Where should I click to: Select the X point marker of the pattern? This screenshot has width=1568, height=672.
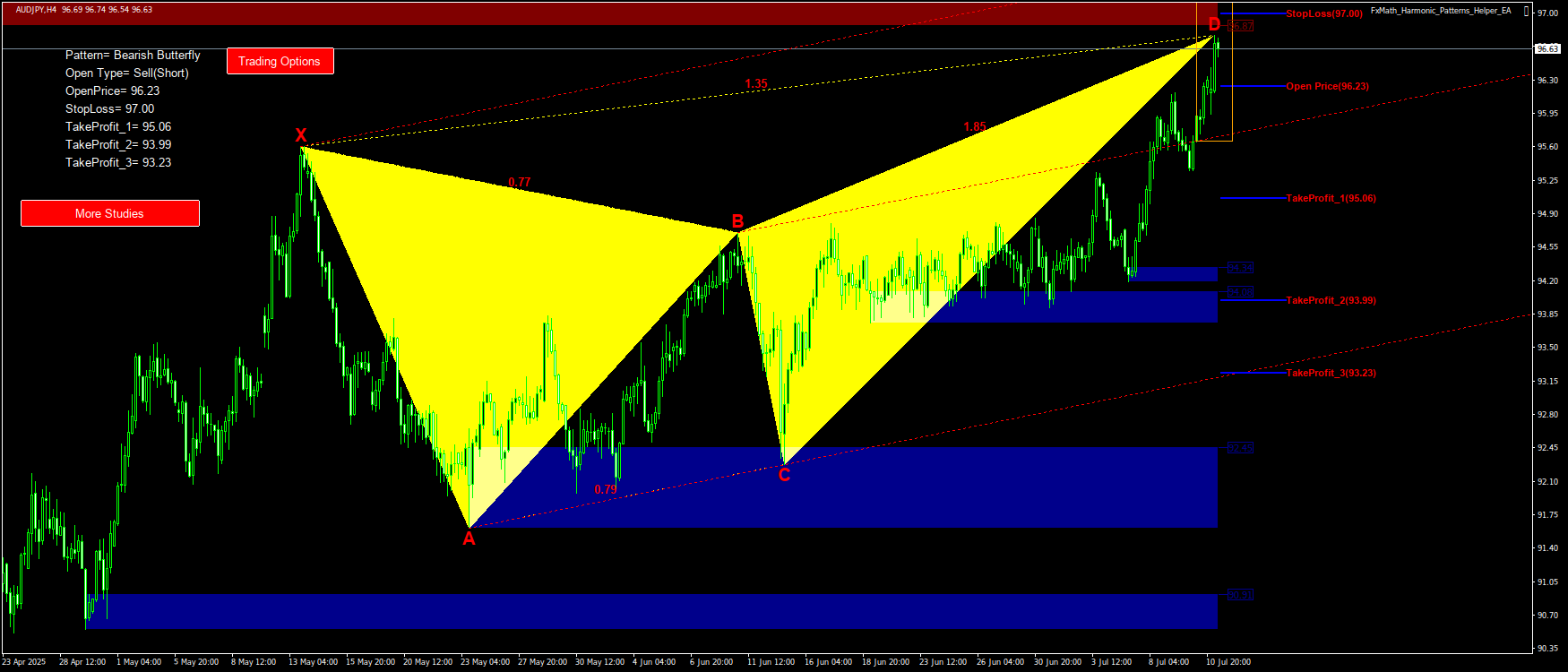pos(301,136)
